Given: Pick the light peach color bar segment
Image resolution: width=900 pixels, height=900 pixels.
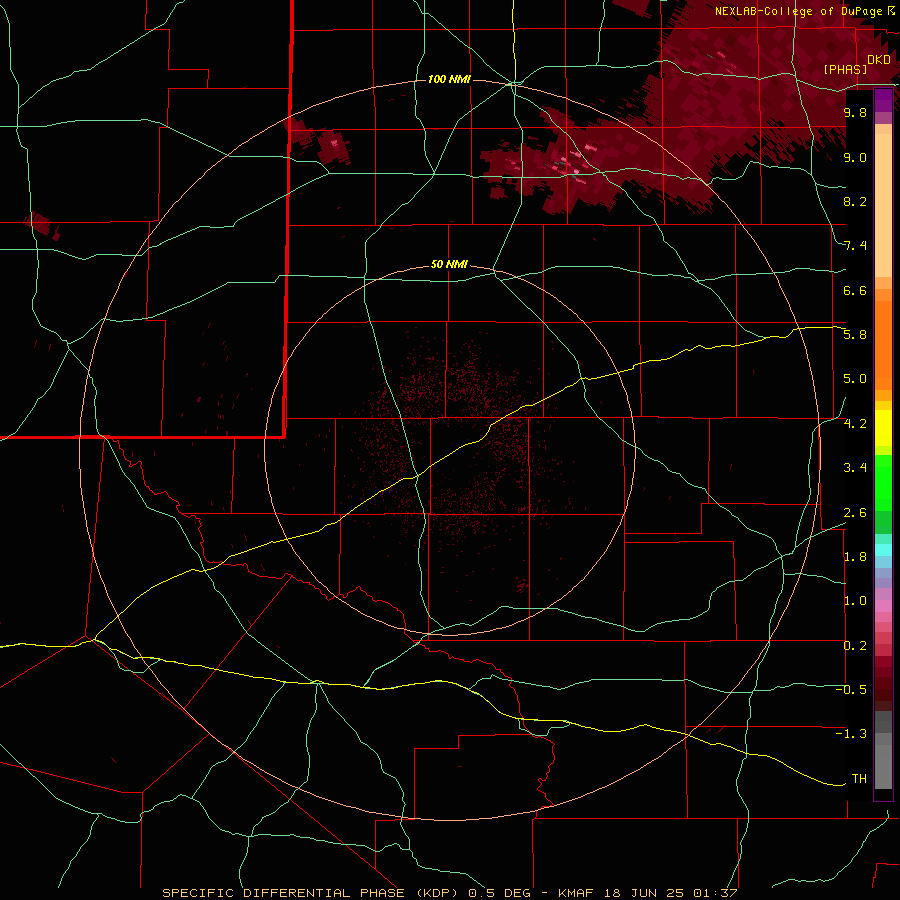Looking at the screenshot, I should coord(883,205).
